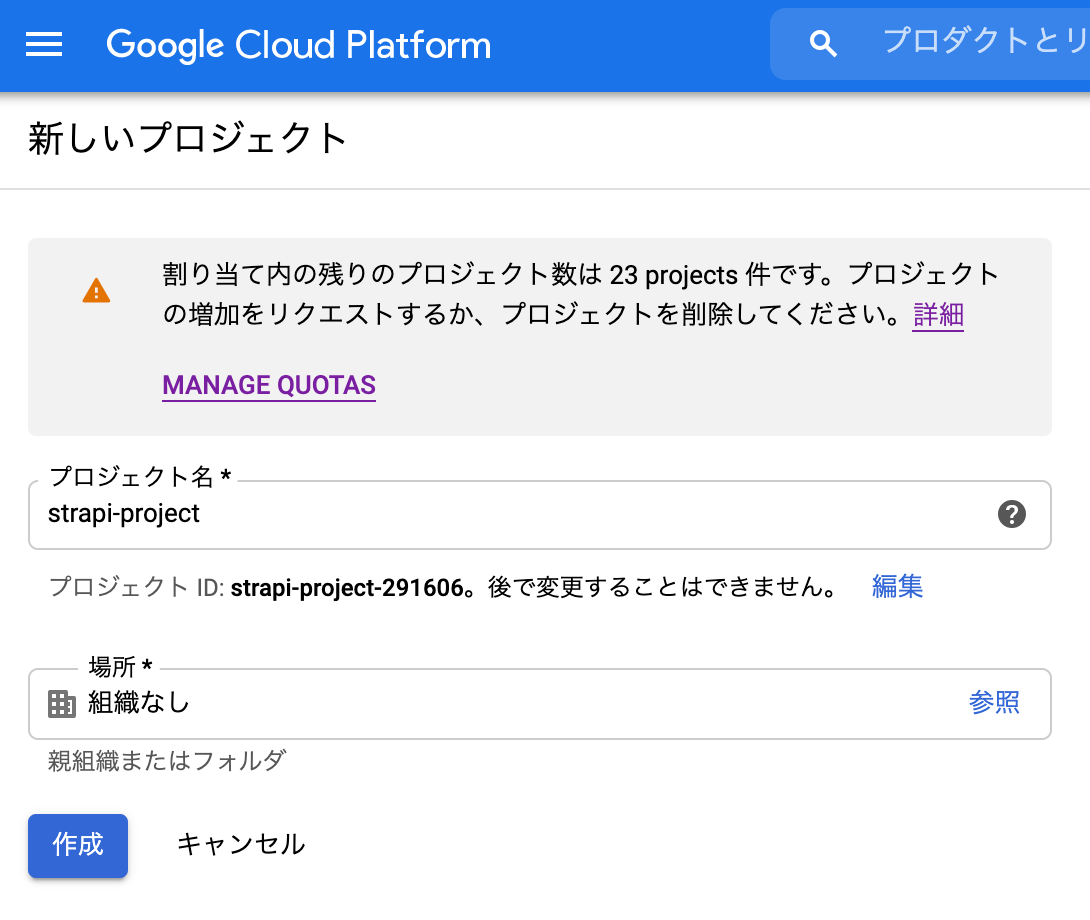
Task: Click the Google Cloud Platform logo
Action: click(298, 45)
